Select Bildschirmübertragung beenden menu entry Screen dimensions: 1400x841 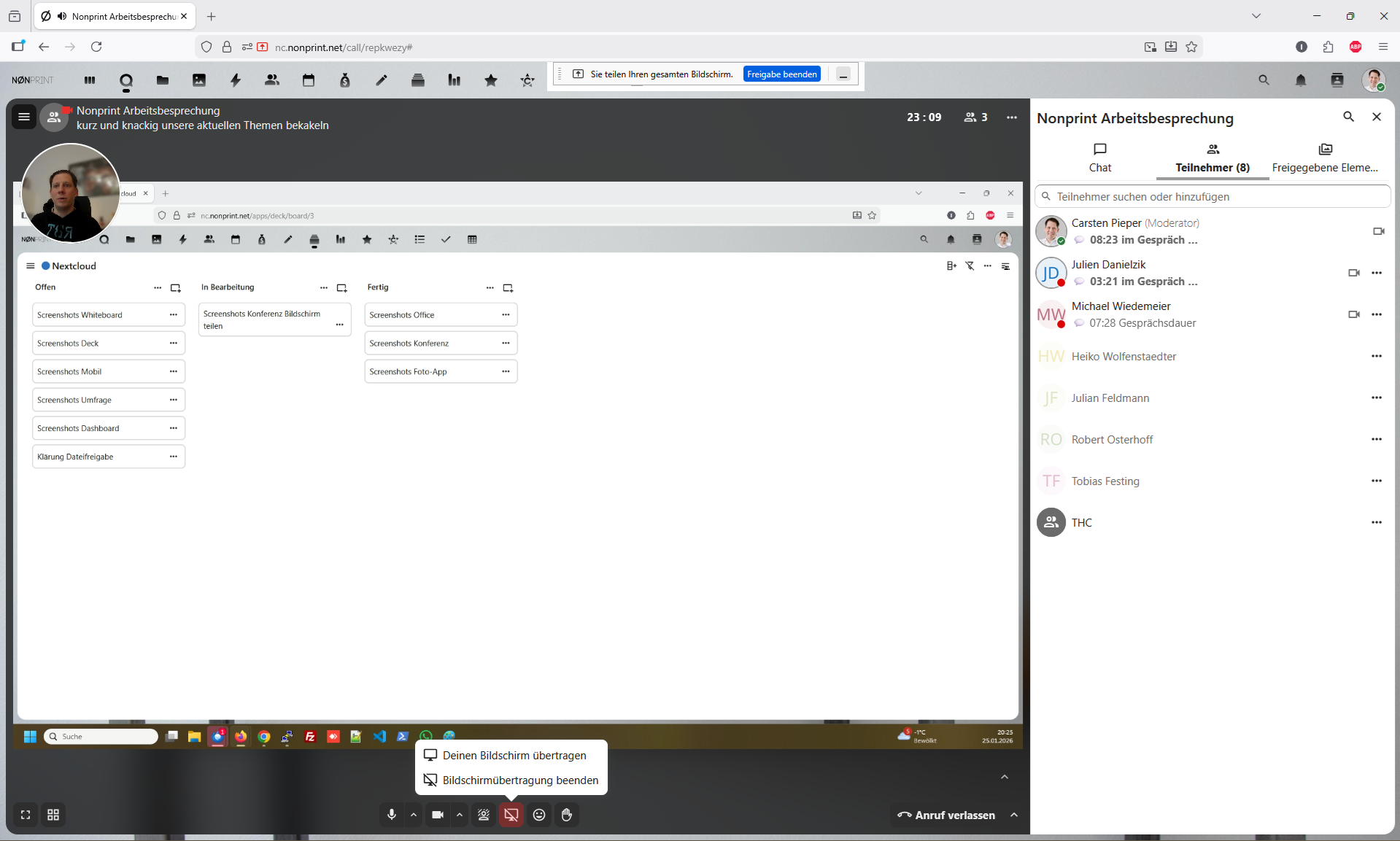[x=519, y=780]
